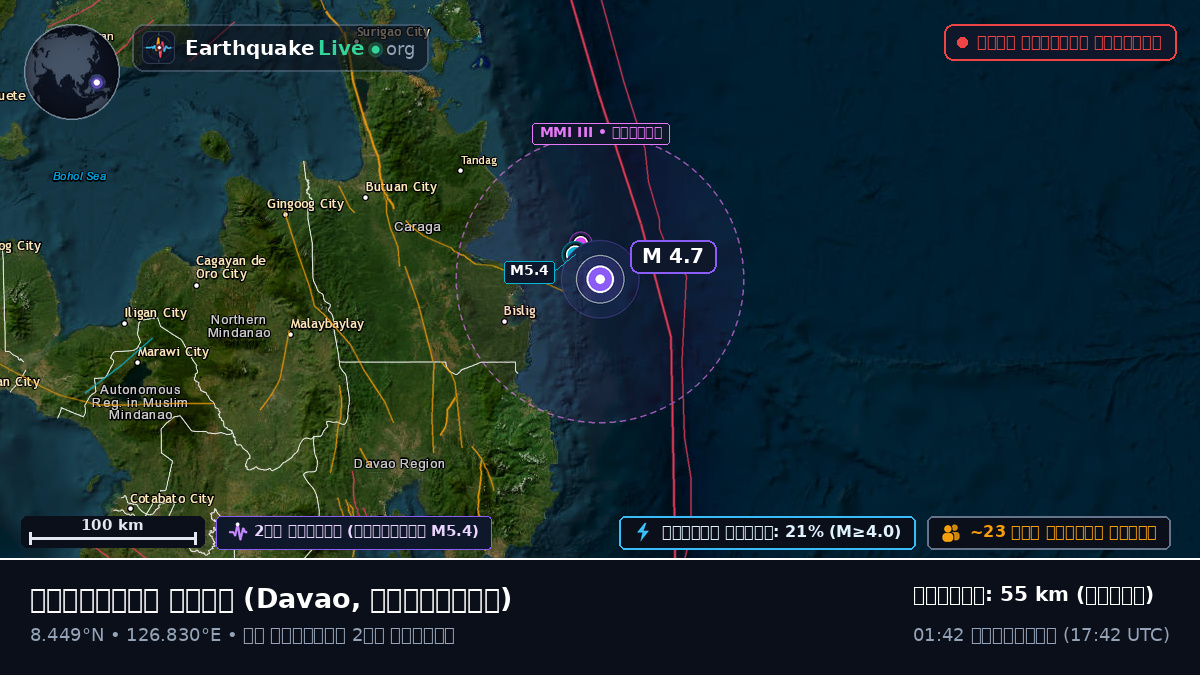Click the lightning bolt icon beside 21%
This screenshot has width=1200, height=675.
643,532
